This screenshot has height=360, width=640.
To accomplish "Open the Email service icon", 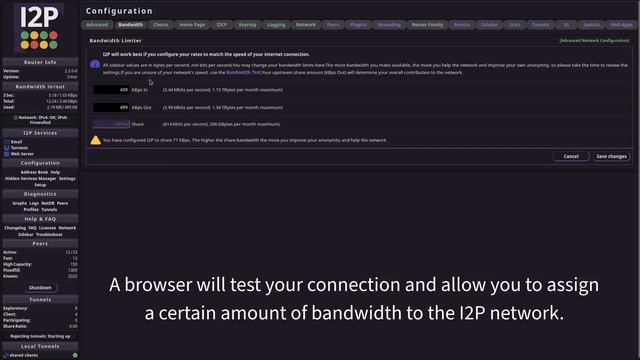I will [x=7, y=142].
